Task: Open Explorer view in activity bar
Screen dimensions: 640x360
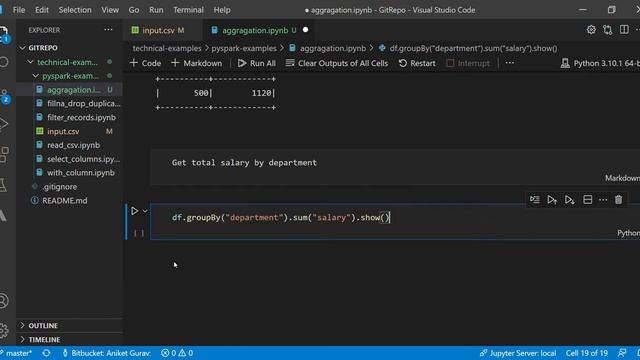Action: pyautogui.click(x=3, y=34)
